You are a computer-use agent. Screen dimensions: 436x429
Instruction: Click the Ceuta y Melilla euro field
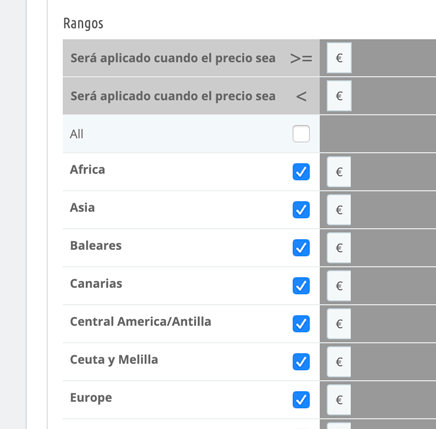pyautogui.click(x=339, y=362)
